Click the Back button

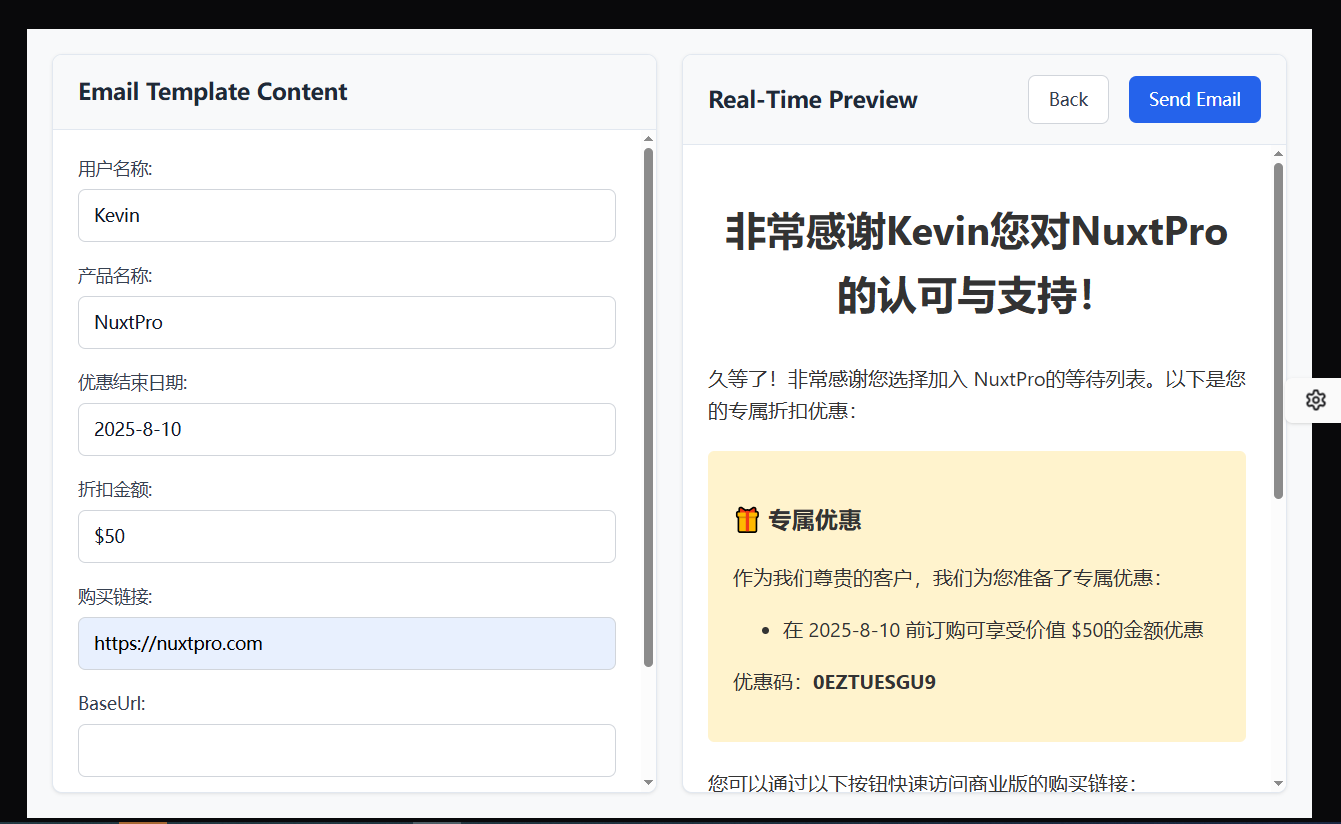coord(1068,100)
